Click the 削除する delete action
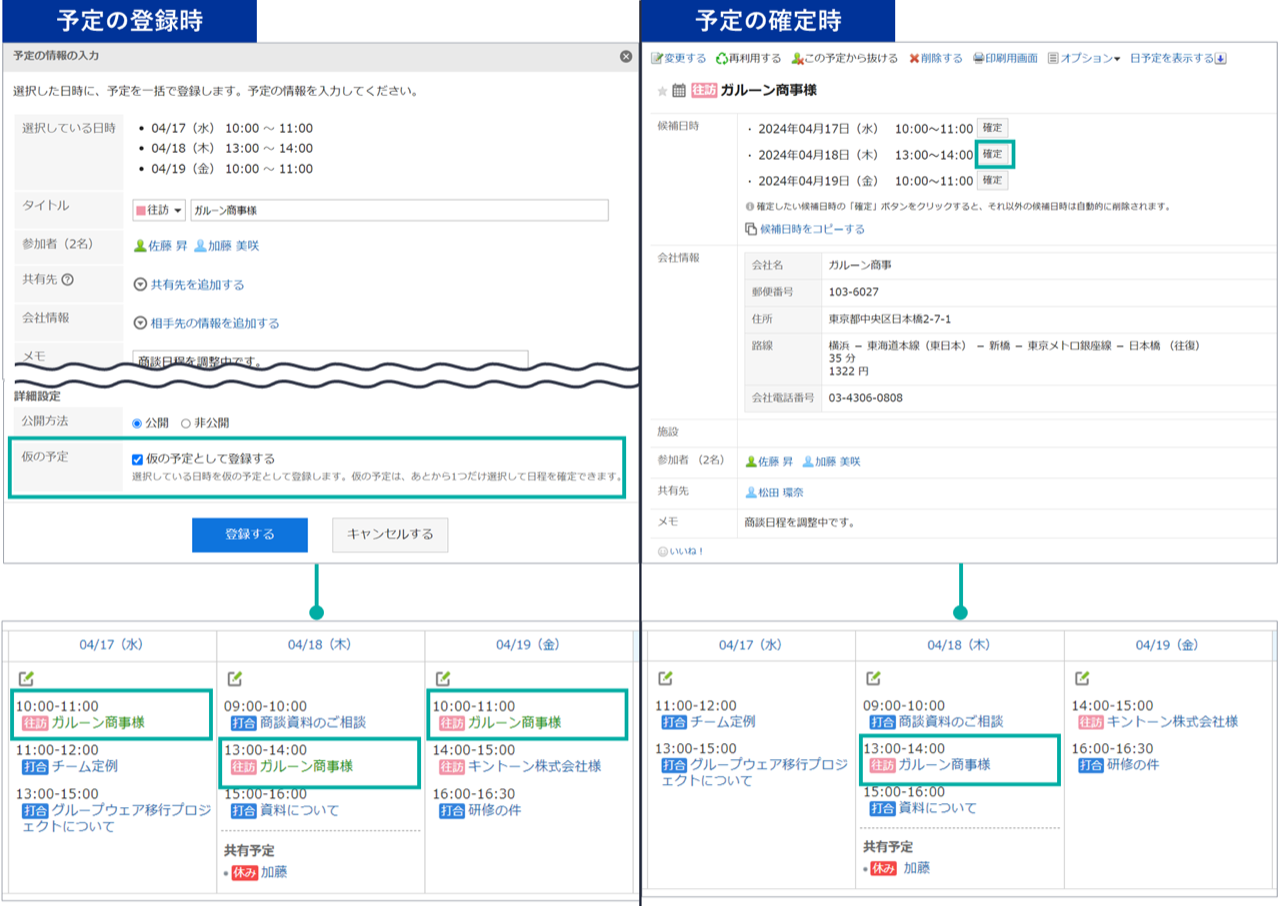This screenshot has width=1280, height=906. (x=936, y=59)
